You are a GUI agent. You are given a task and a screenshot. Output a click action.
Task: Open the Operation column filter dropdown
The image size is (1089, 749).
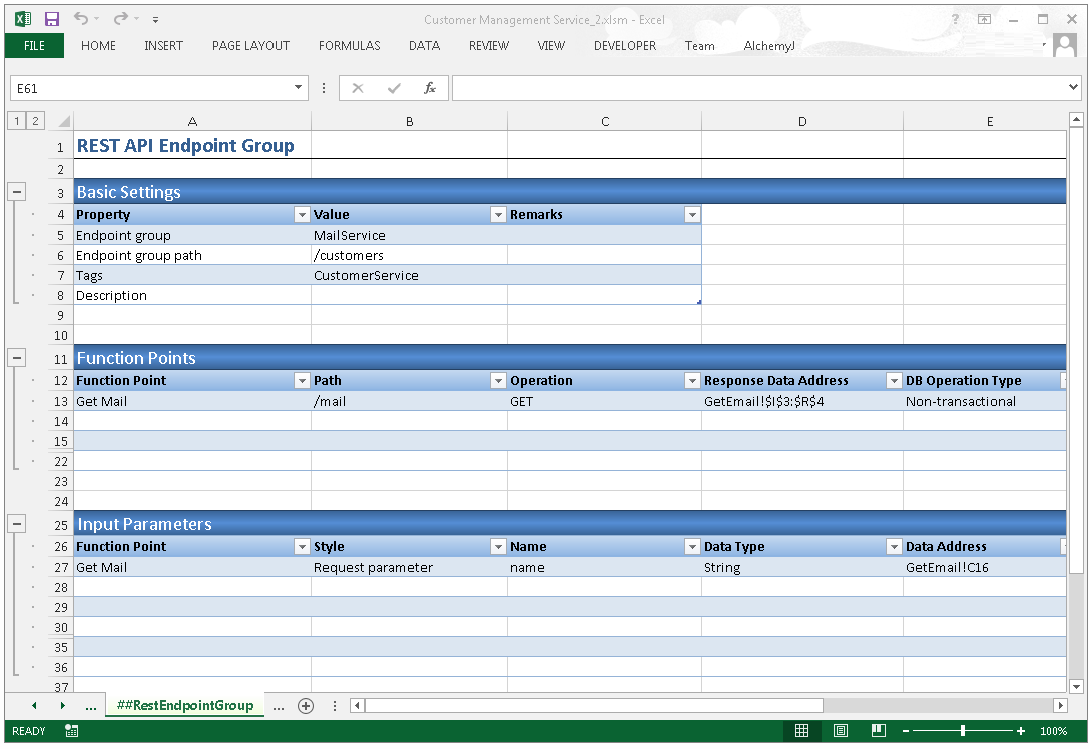pyautogui.click(x=692, y=381)
